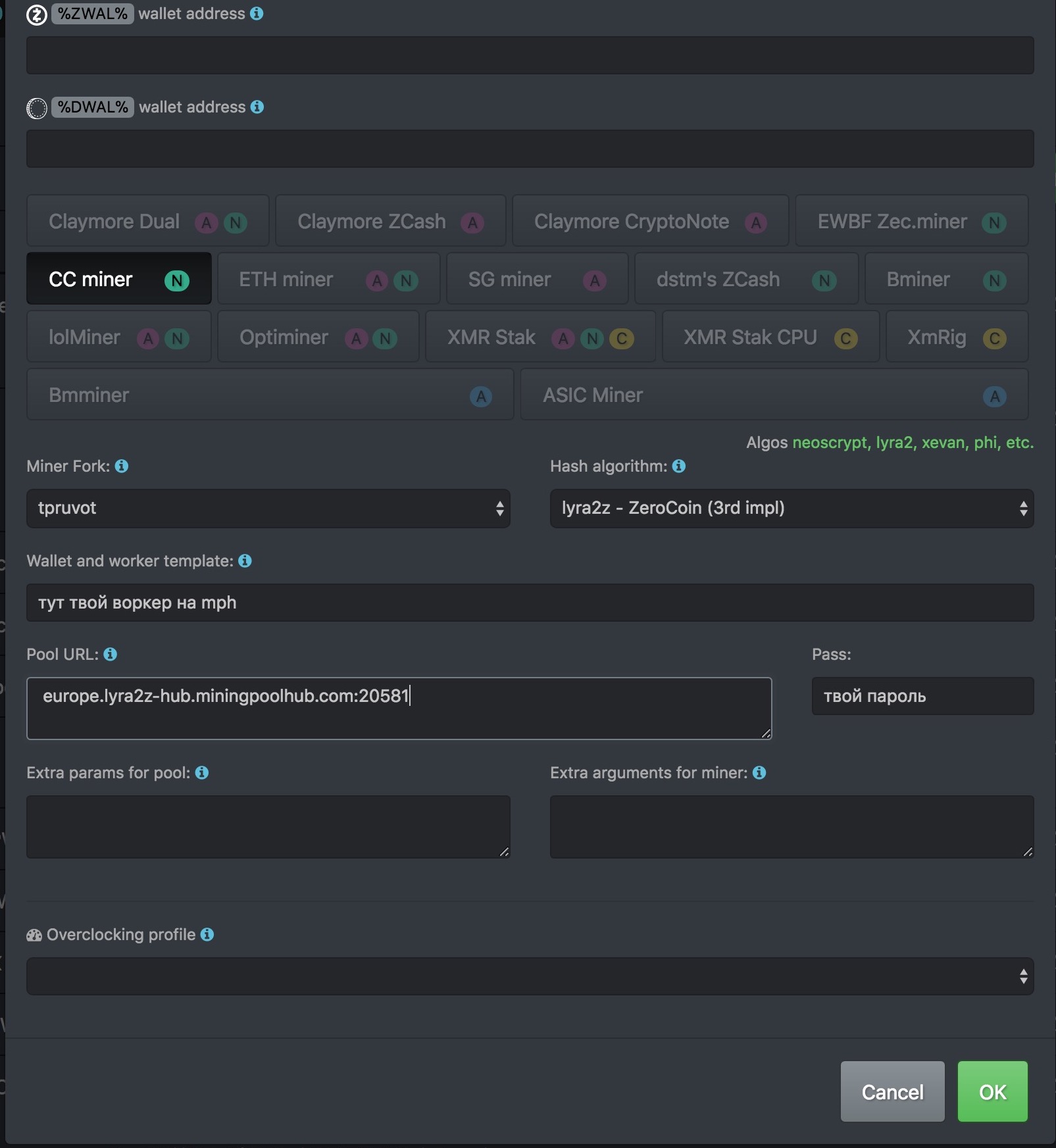Click the Extra params for pool text area
The height and width of the screenshot is (1148, 1056).
click(x=268, y=827)
